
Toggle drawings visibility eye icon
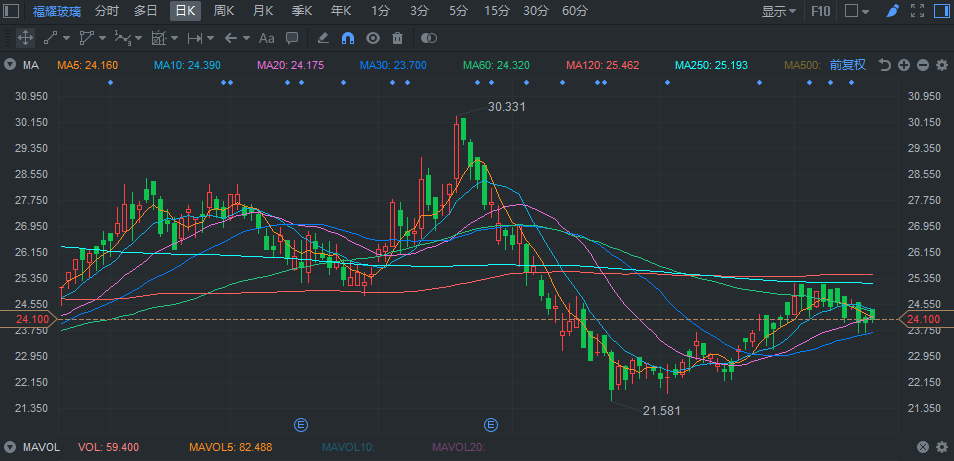373,38
